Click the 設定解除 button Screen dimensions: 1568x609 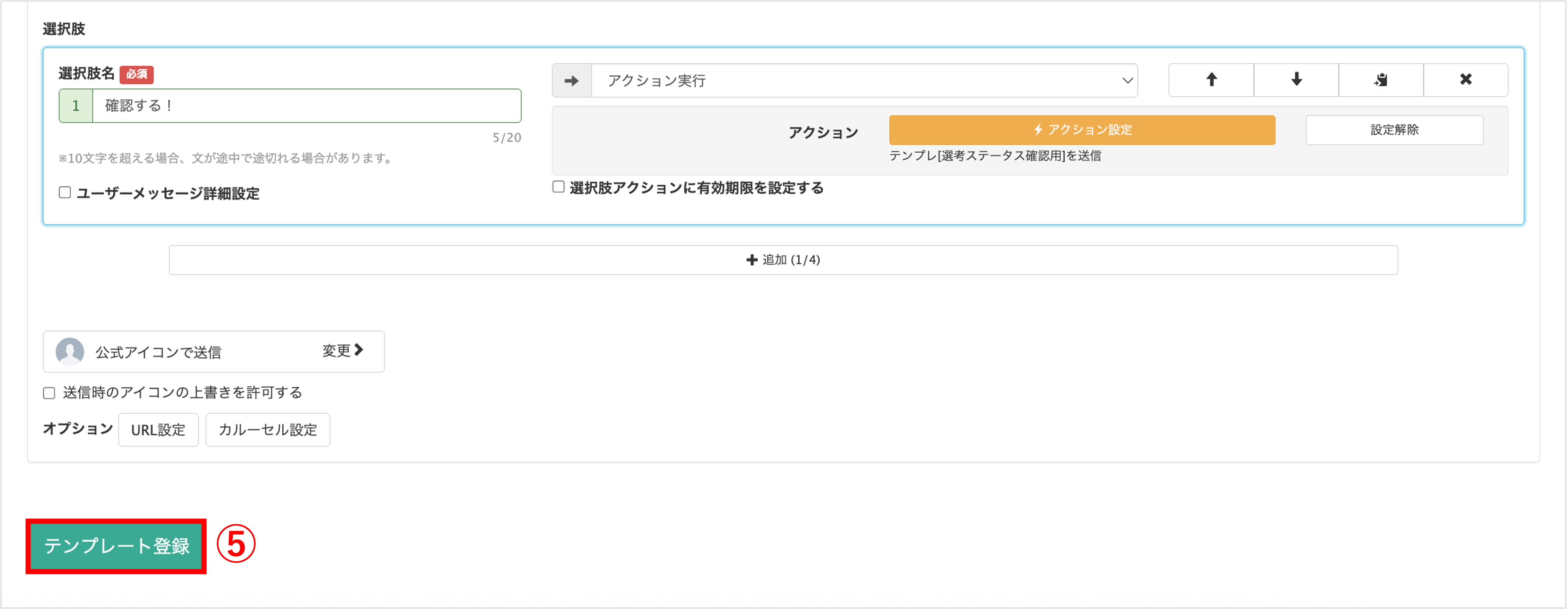pos(1394,130)
